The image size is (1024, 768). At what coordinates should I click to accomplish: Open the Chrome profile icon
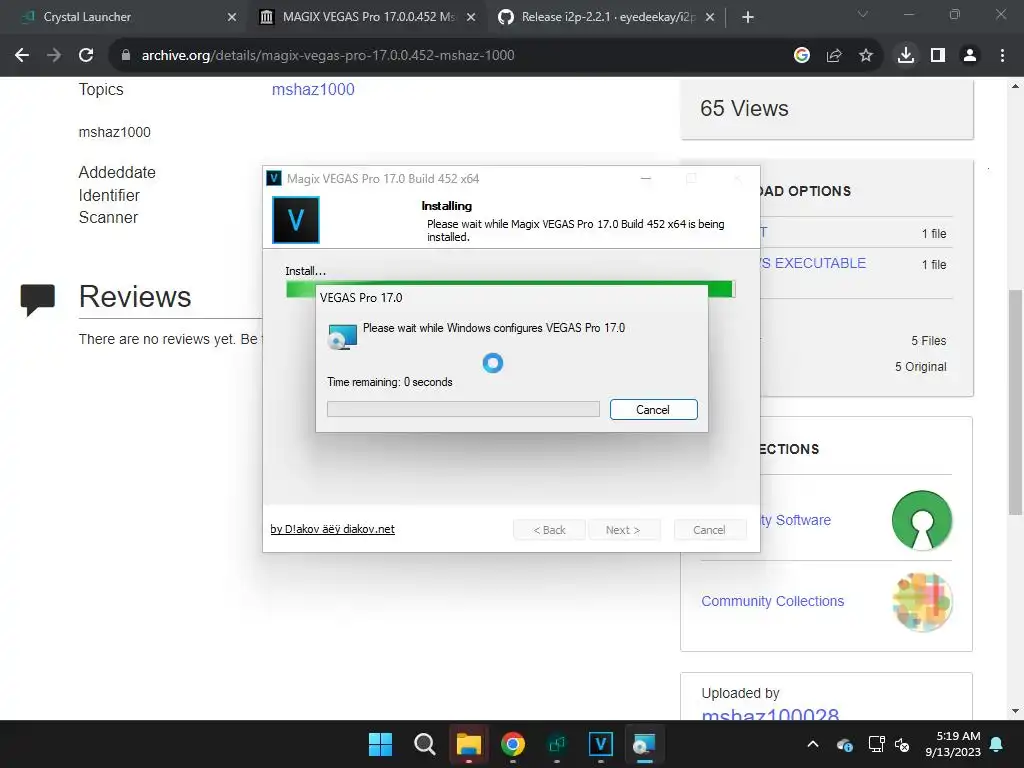970,56
